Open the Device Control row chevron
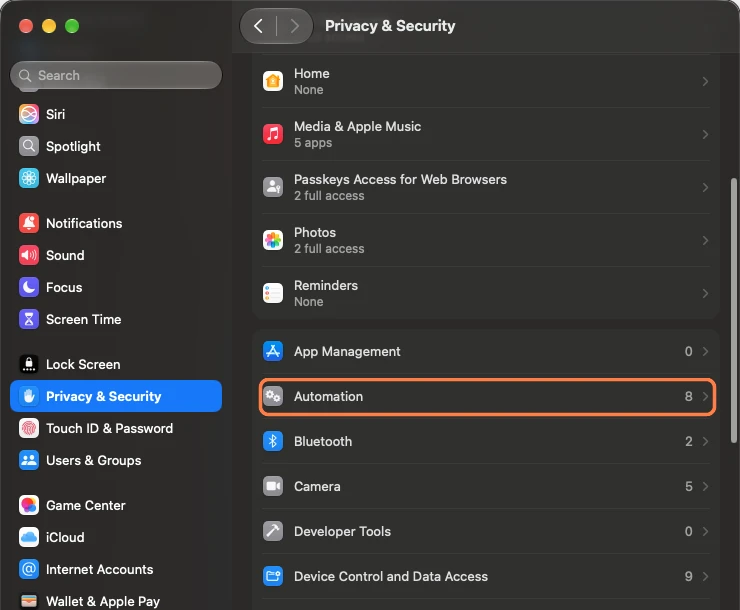The width and height of the screenshot is (740, 610). coord(705,577)
